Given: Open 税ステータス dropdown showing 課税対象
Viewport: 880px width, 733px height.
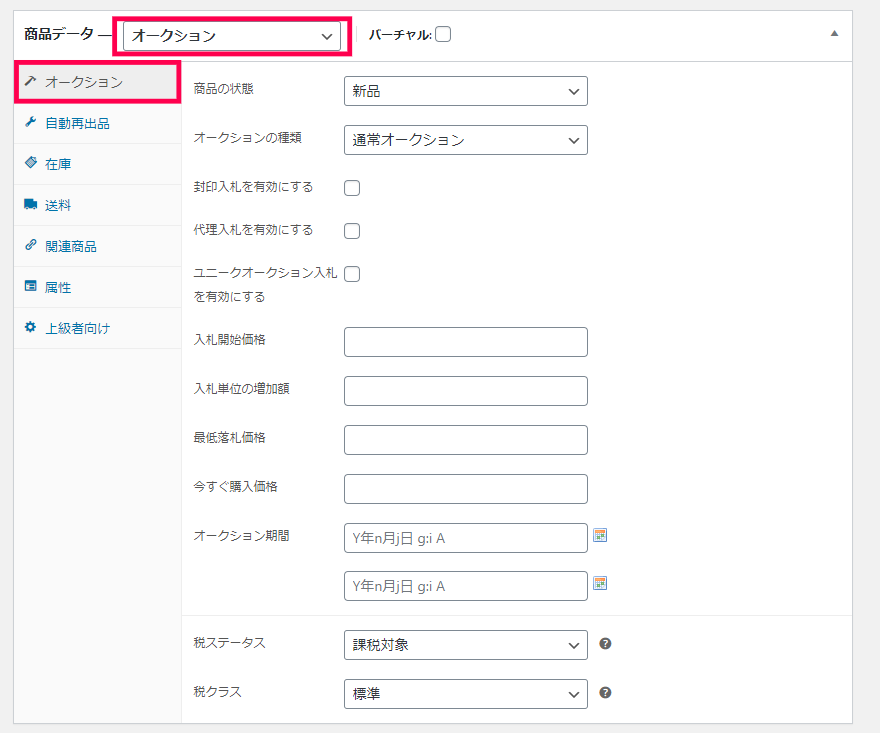Looking at the screenshot, I should point(466,645).
